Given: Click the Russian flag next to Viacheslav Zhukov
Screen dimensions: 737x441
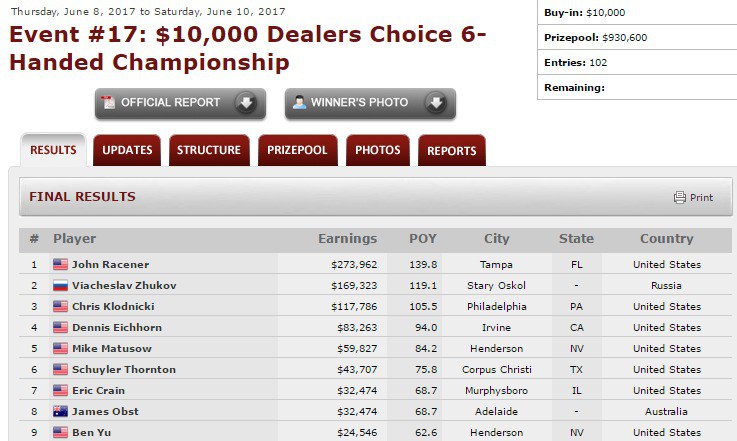Looking at the screenshot, I should point(60,286).
